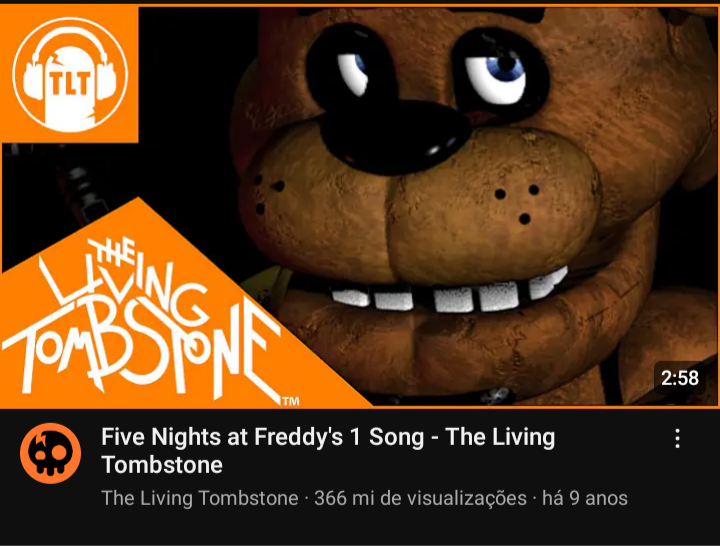The height and width of the screenshot is (546, 720).
Task: Click The Living Tombstone wordmark on thumbnail
Action: point(140,319)
